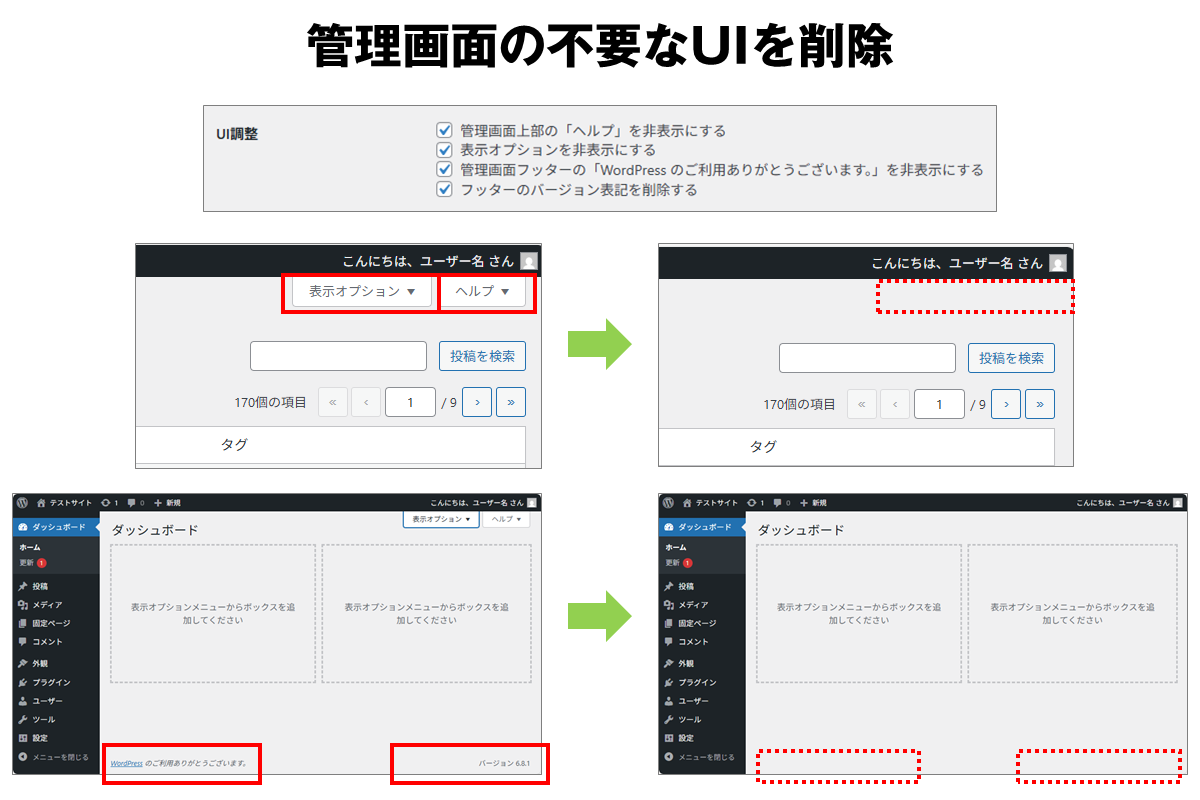Click テストサイト home icon in the right dashboard screenshot

689,502
